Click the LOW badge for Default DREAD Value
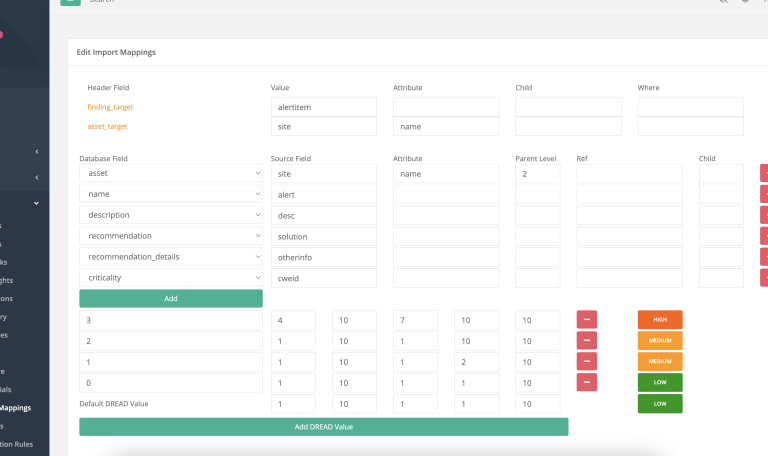This screenshot has height=456, width=768. pyautogui.click(x=660, y=404)
